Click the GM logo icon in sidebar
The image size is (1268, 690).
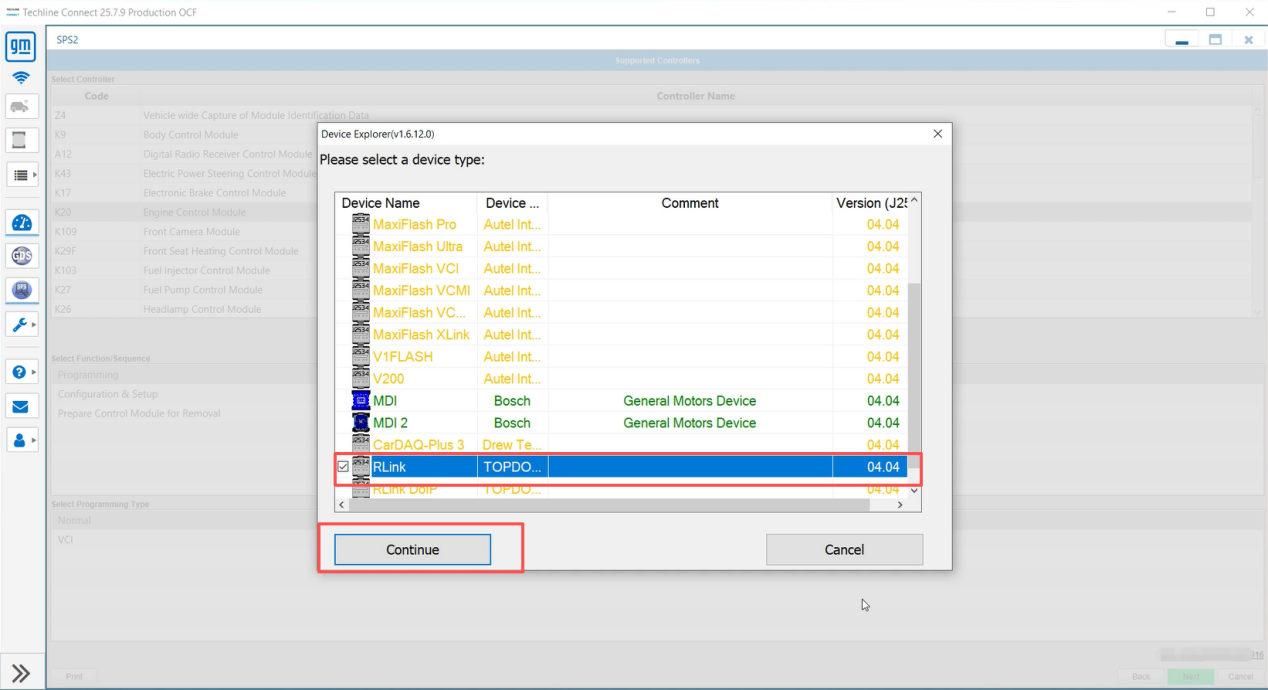pos(21,46)
